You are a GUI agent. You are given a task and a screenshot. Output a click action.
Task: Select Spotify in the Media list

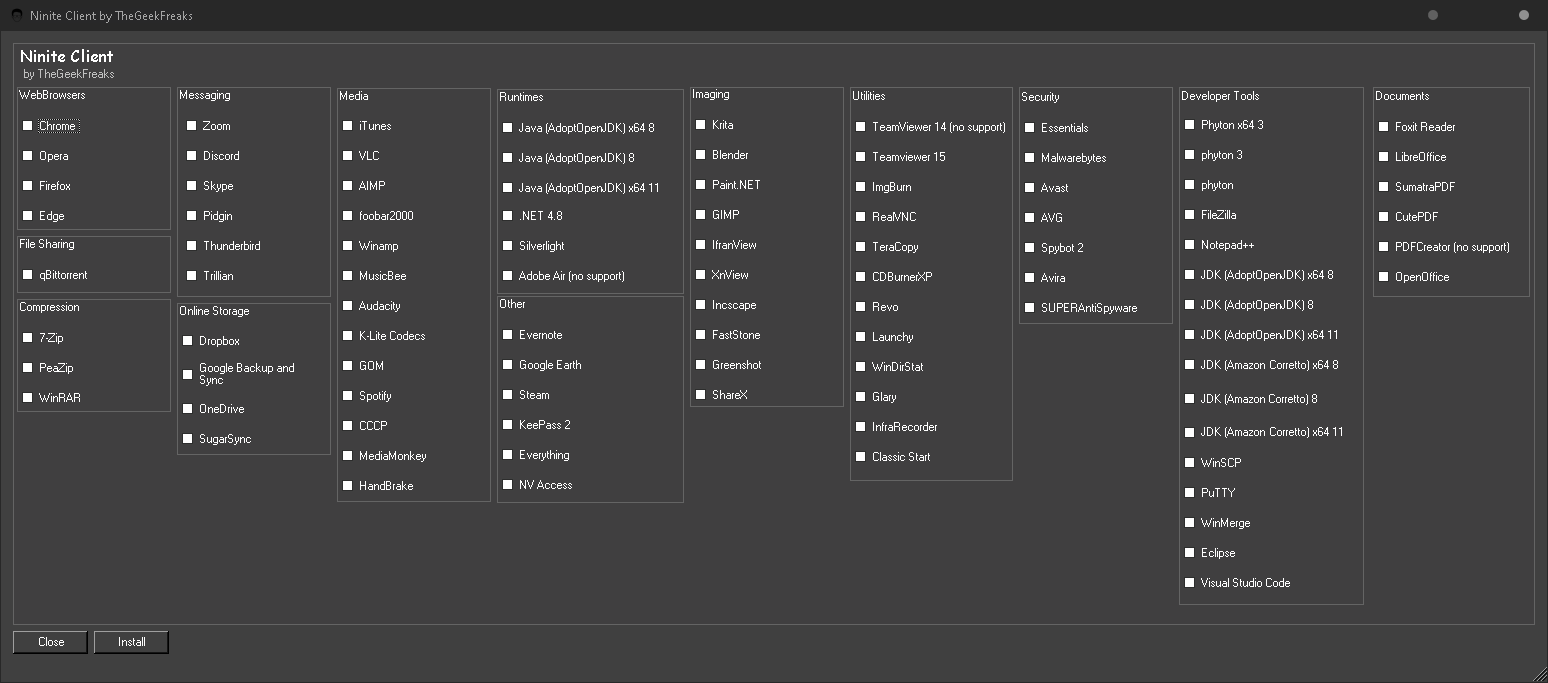click(x=348, y=396)
